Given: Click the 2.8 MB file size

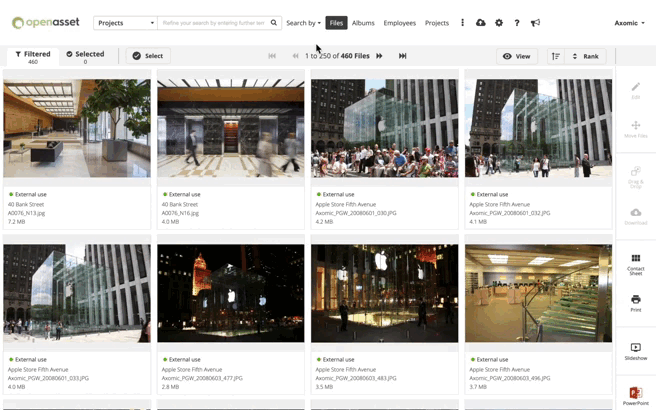Looking at the screenshot, I should pos(170,387).
